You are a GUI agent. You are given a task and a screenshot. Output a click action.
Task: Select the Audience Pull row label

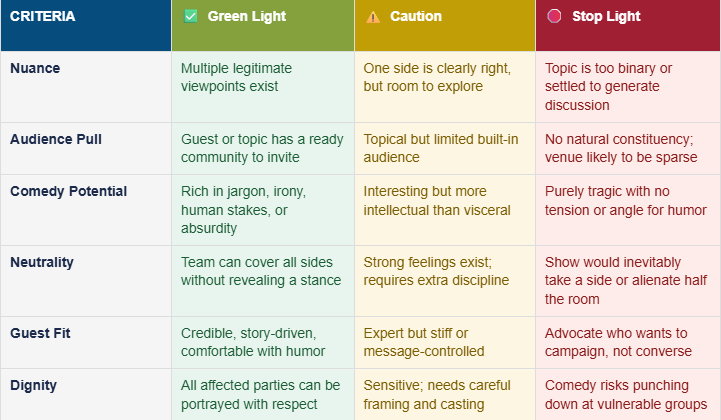56,139
